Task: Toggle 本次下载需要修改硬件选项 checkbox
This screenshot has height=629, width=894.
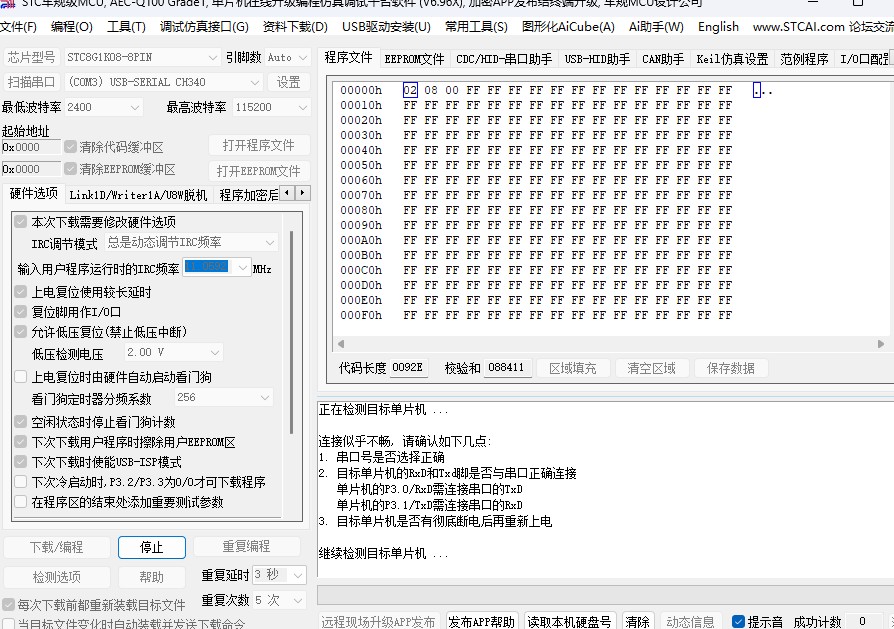Action: click(x=21, y=221)
